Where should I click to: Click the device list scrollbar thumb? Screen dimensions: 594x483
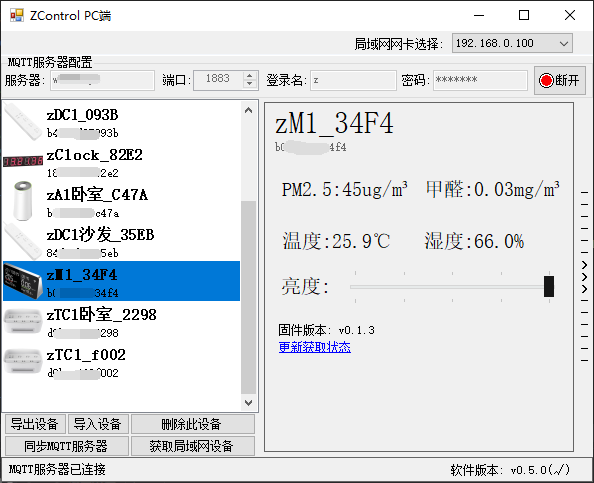[x=249, y=297]
